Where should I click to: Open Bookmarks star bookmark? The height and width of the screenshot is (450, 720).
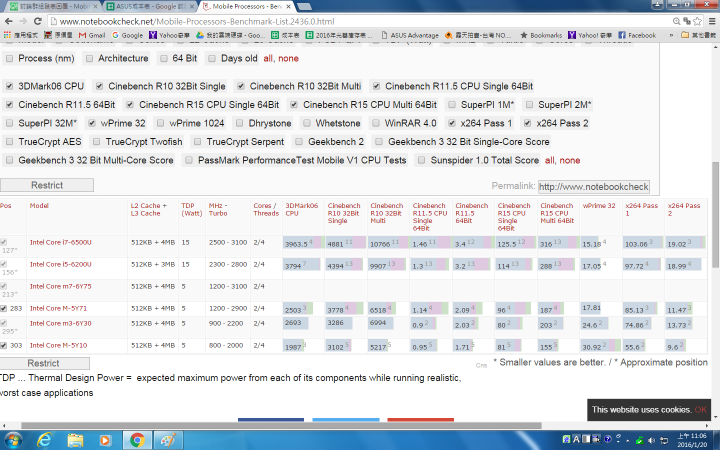click(x=541, y=35)
